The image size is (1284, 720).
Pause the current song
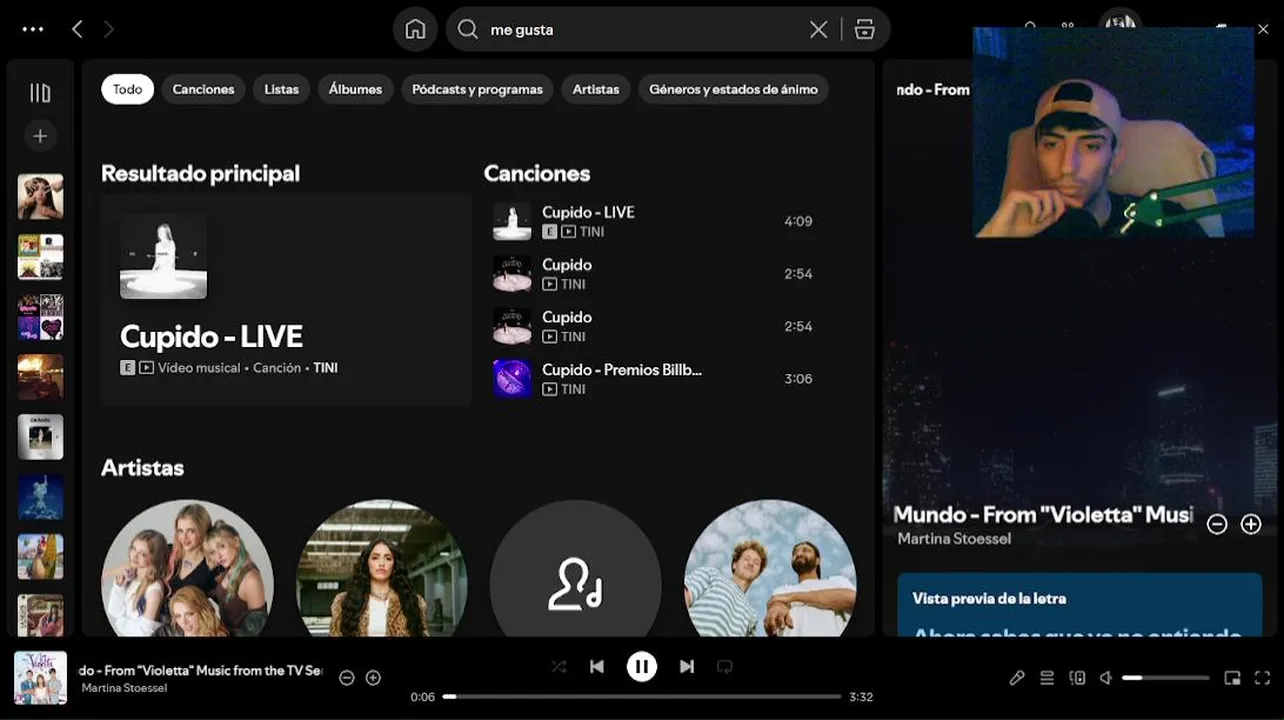tap(642, 666)
